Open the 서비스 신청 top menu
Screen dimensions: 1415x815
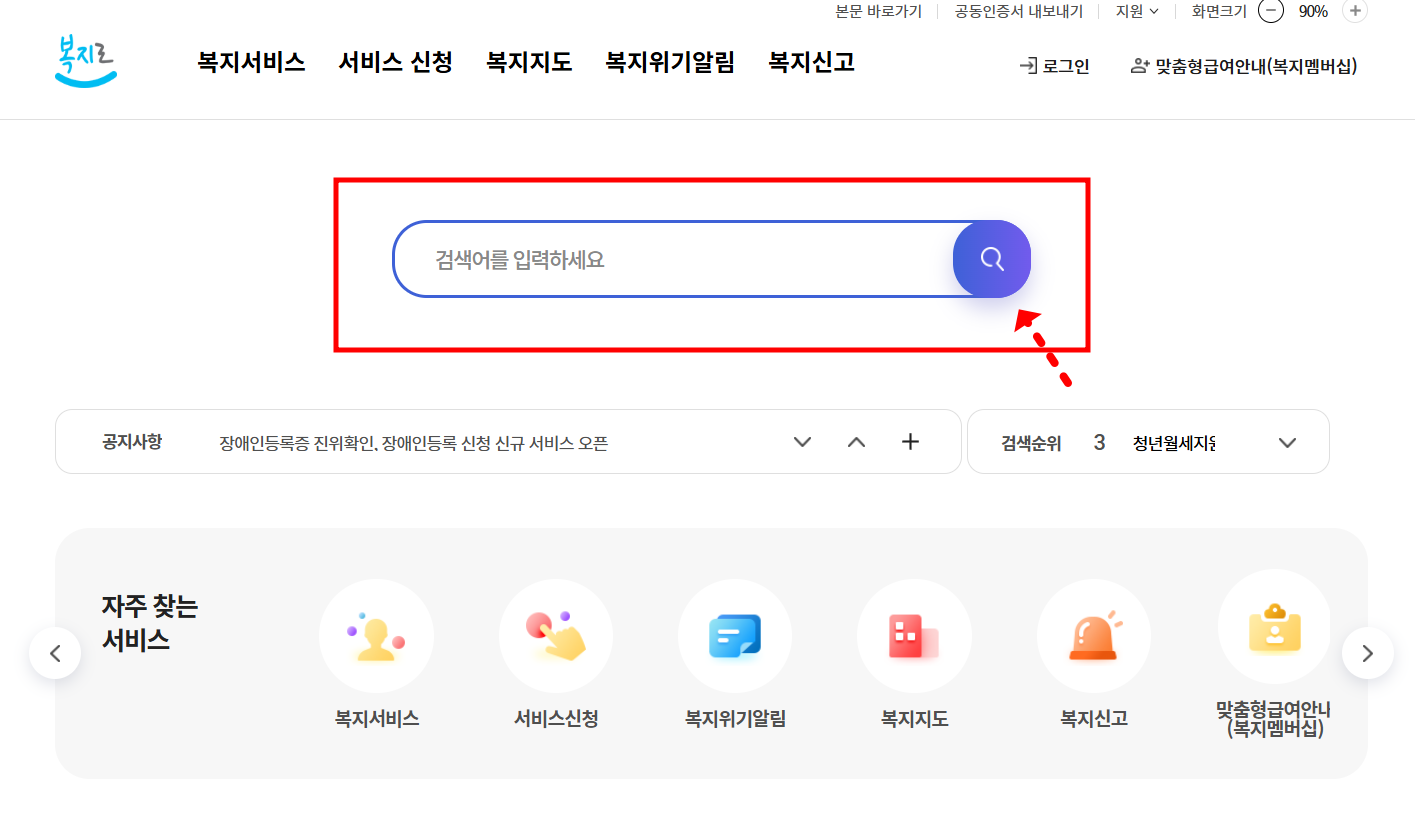point(395,62)
